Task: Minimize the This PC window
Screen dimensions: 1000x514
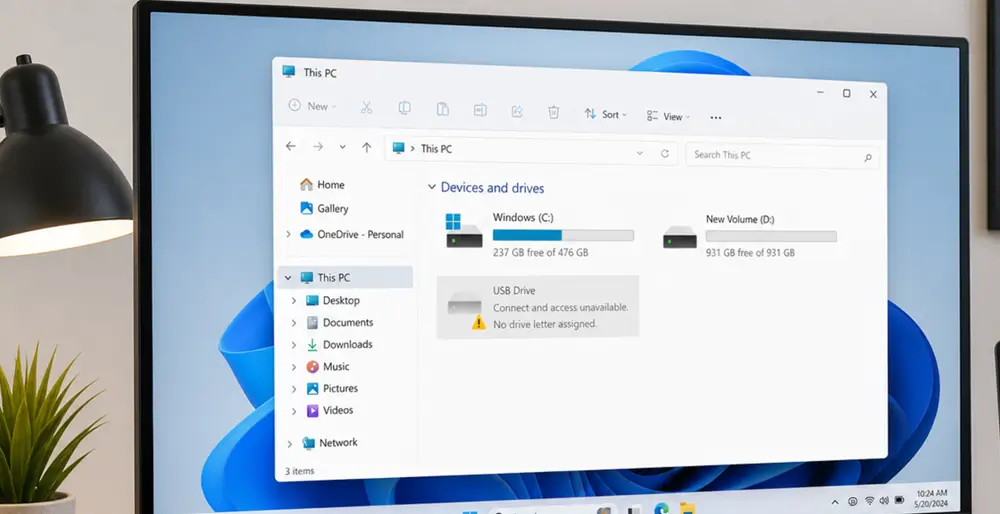Action: click(820, 92)
